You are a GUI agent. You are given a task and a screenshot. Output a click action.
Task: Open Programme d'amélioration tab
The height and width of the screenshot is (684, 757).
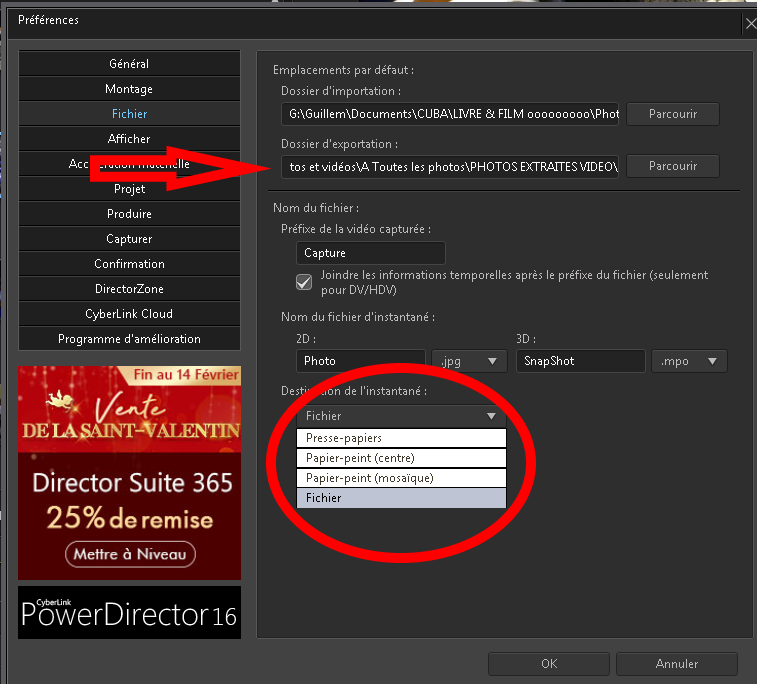(129, 339)
